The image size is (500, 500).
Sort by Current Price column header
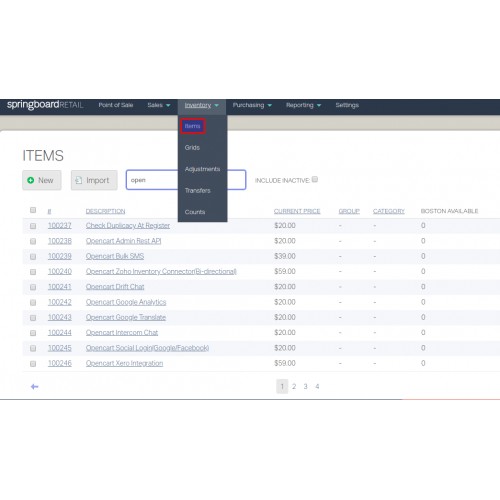[x=297, y=211]
